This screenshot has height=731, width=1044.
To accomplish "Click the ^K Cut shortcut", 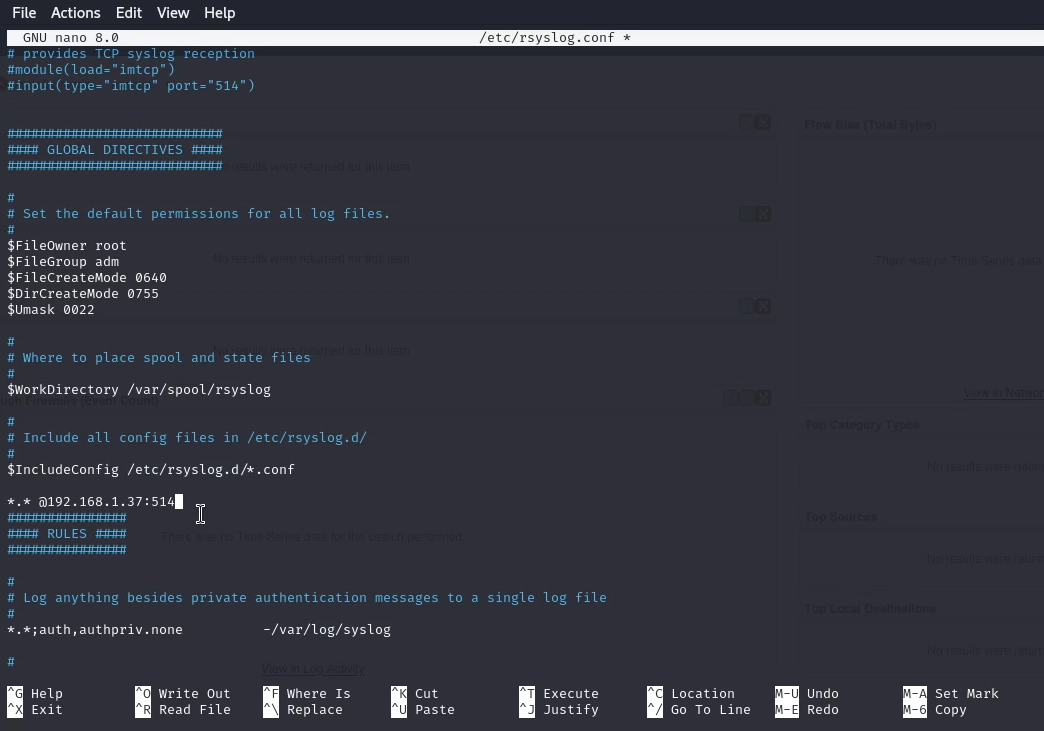I will [415, 694].
